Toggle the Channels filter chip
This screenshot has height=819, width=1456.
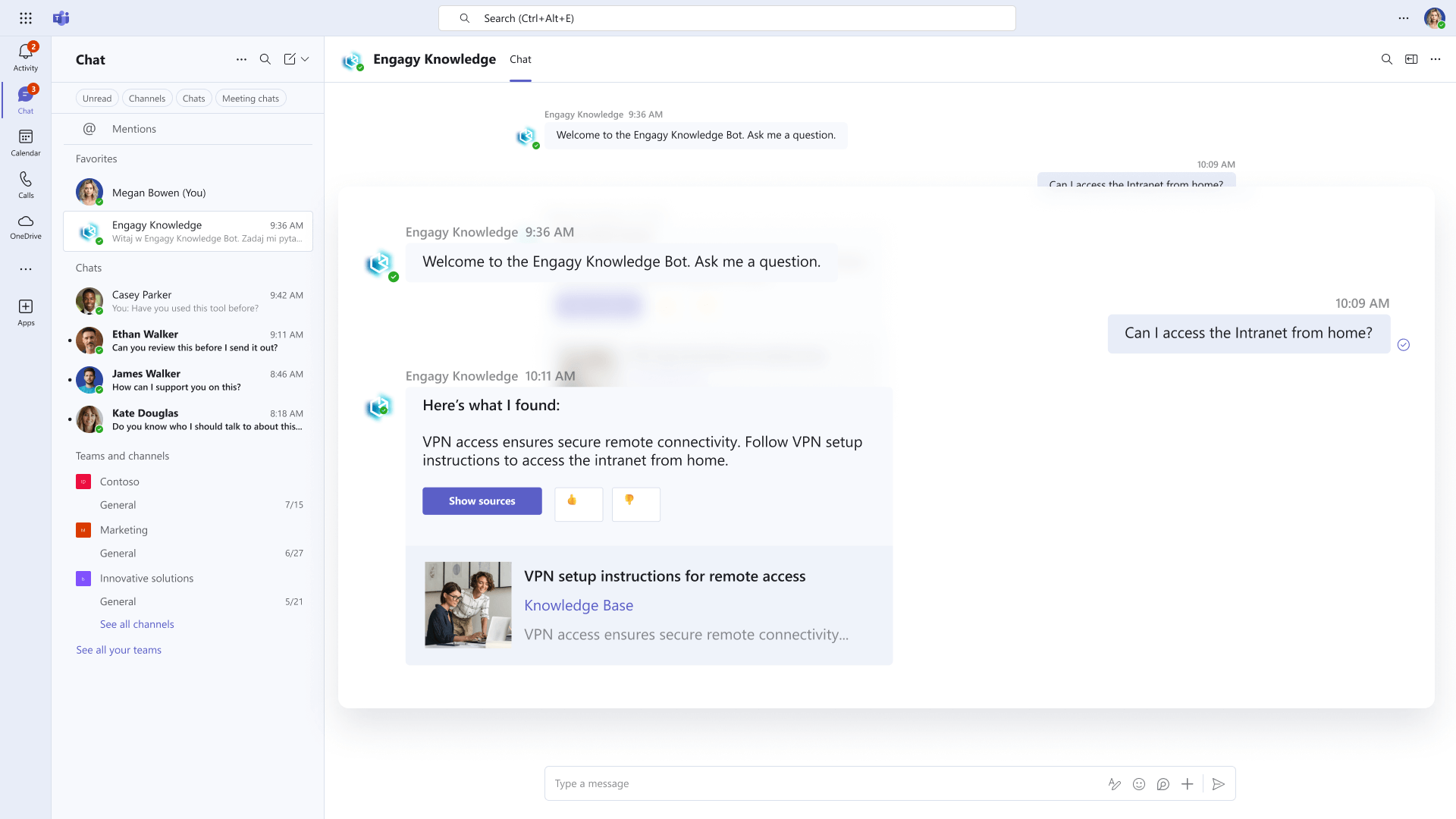[146, 99]
